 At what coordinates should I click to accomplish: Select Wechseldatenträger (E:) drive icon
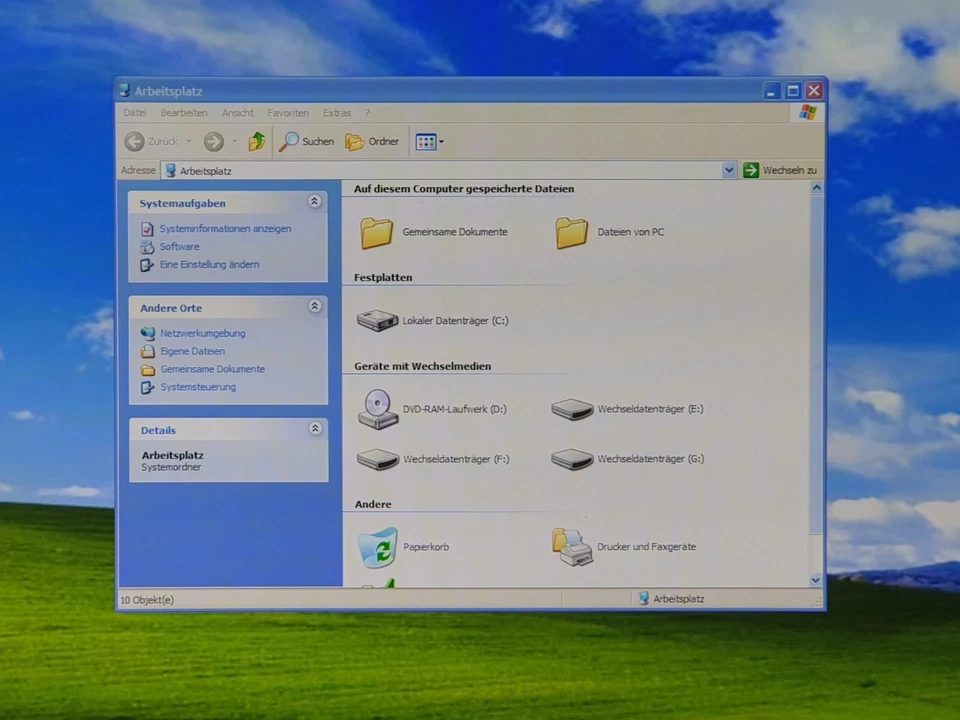point(572,409)
